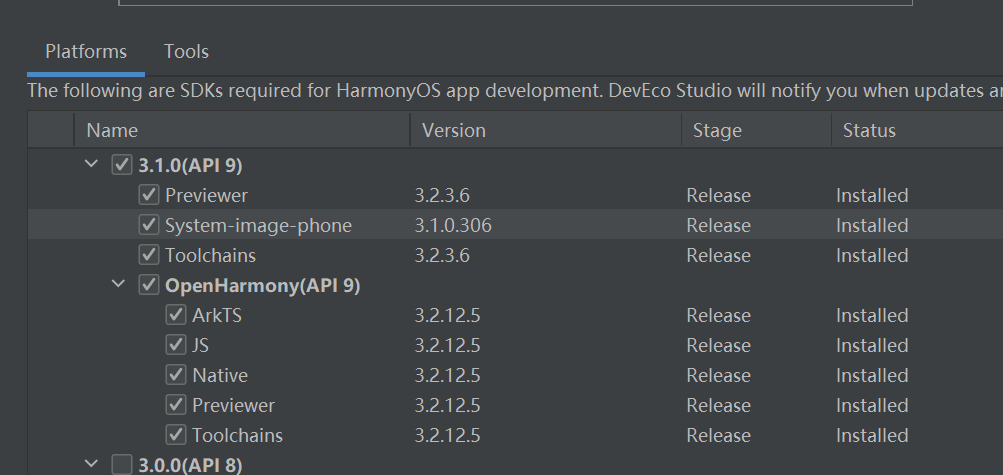Uncheck System-image-phone checkbox
This screenshot has width=1003, height=475.
click(x=148, y=224)
